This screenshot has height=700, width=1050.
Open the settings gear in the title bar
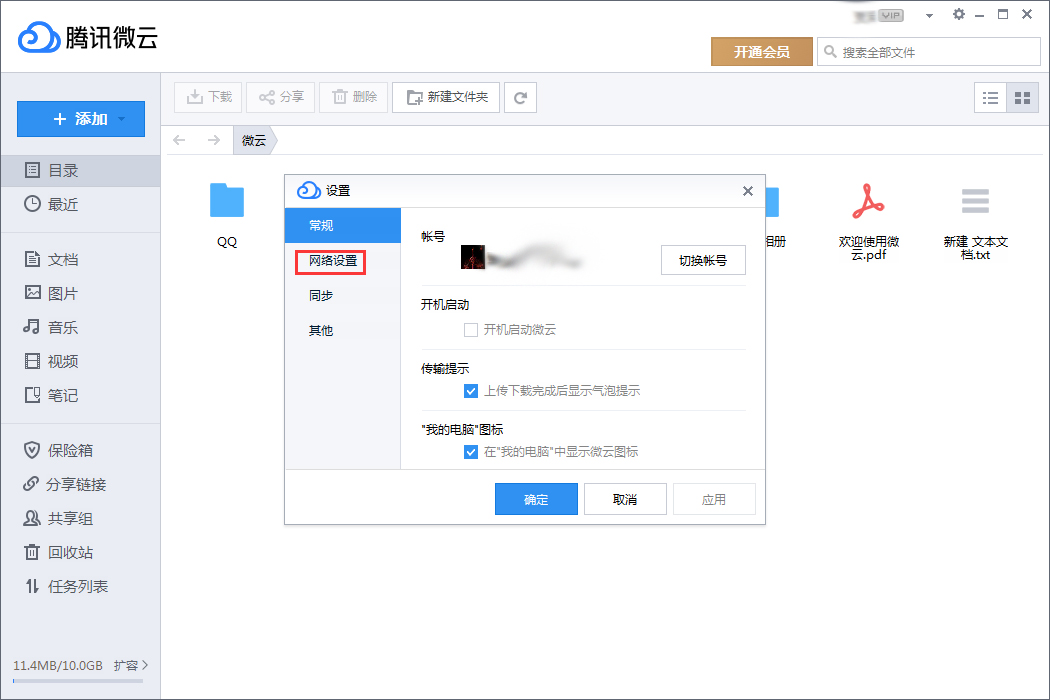pos(958,15)
